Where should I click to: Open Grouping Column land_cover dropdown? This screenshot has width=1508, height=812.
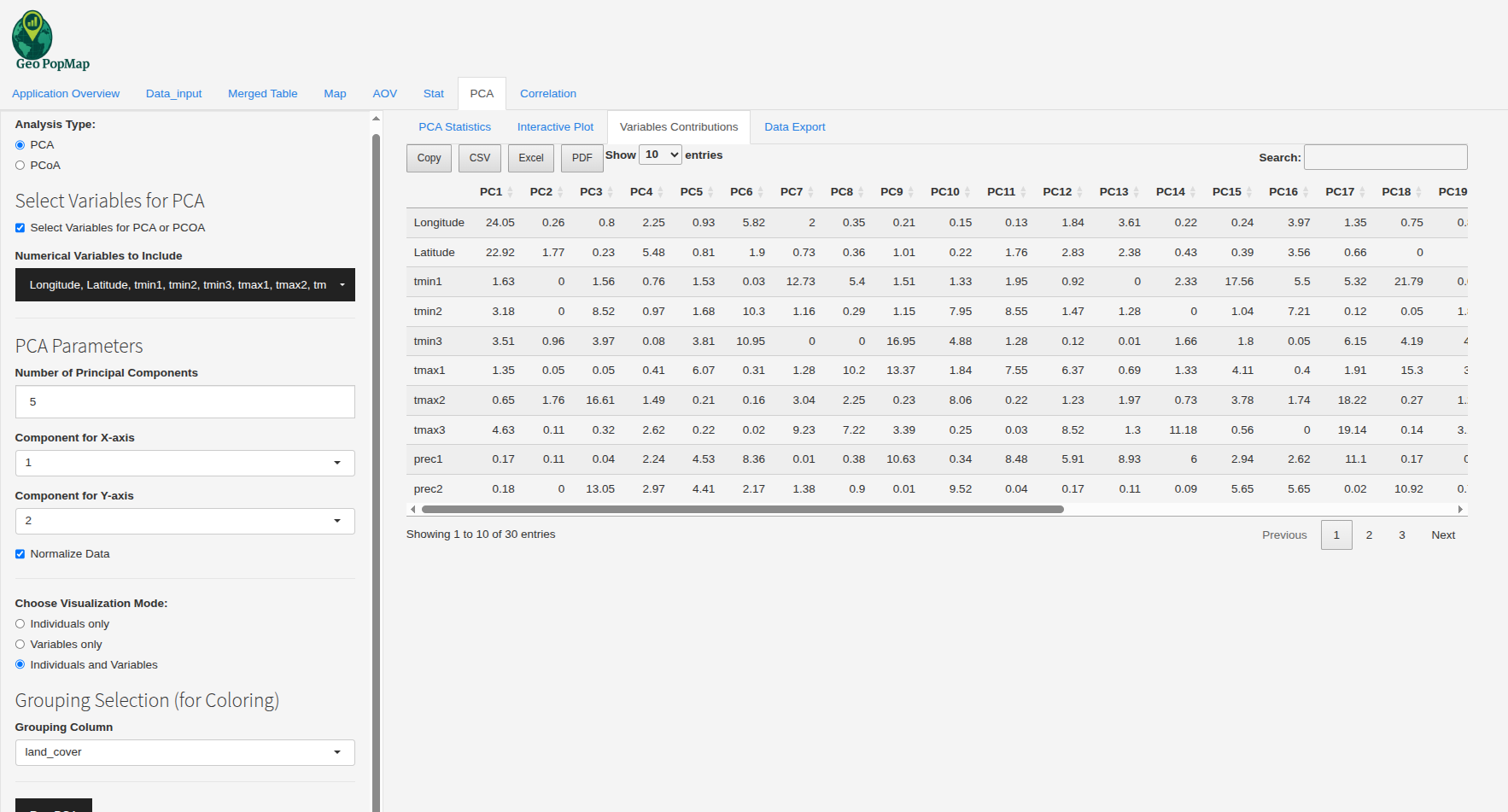tap(185, 752)
